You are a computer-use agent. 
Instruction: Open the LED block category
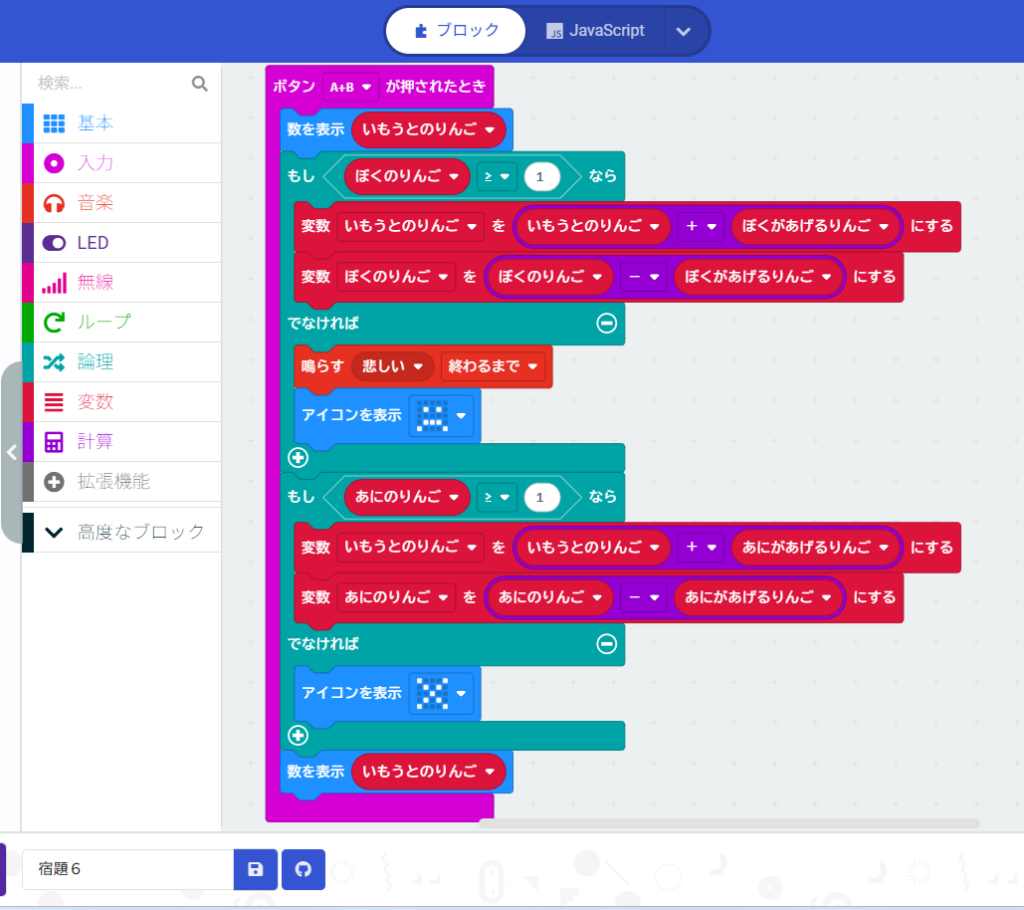[x=122, y=242]
